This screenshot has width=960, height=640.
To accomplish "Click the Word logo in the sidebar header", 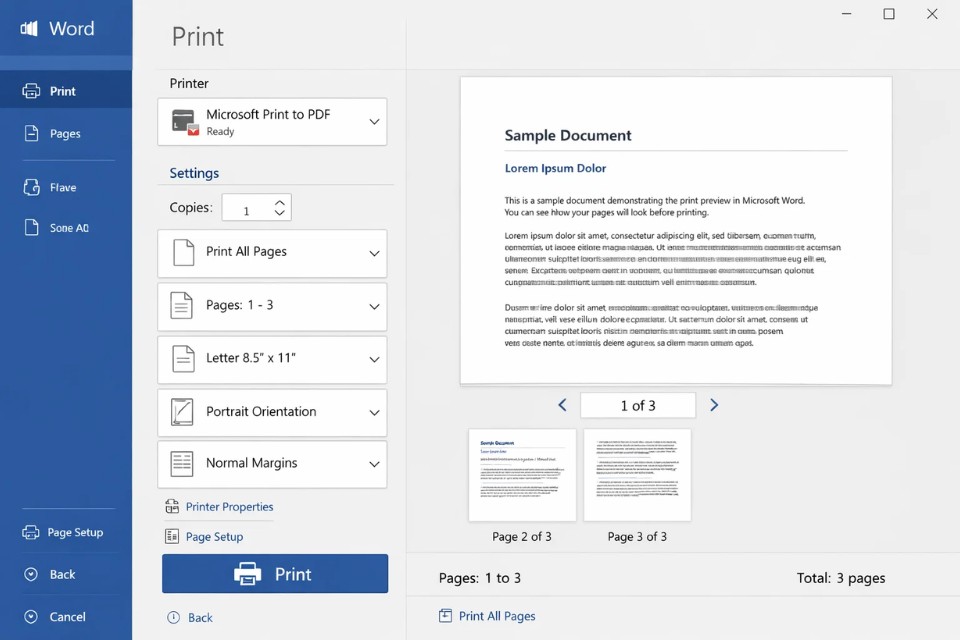I will pyautogui.click(x=30, y=28).
